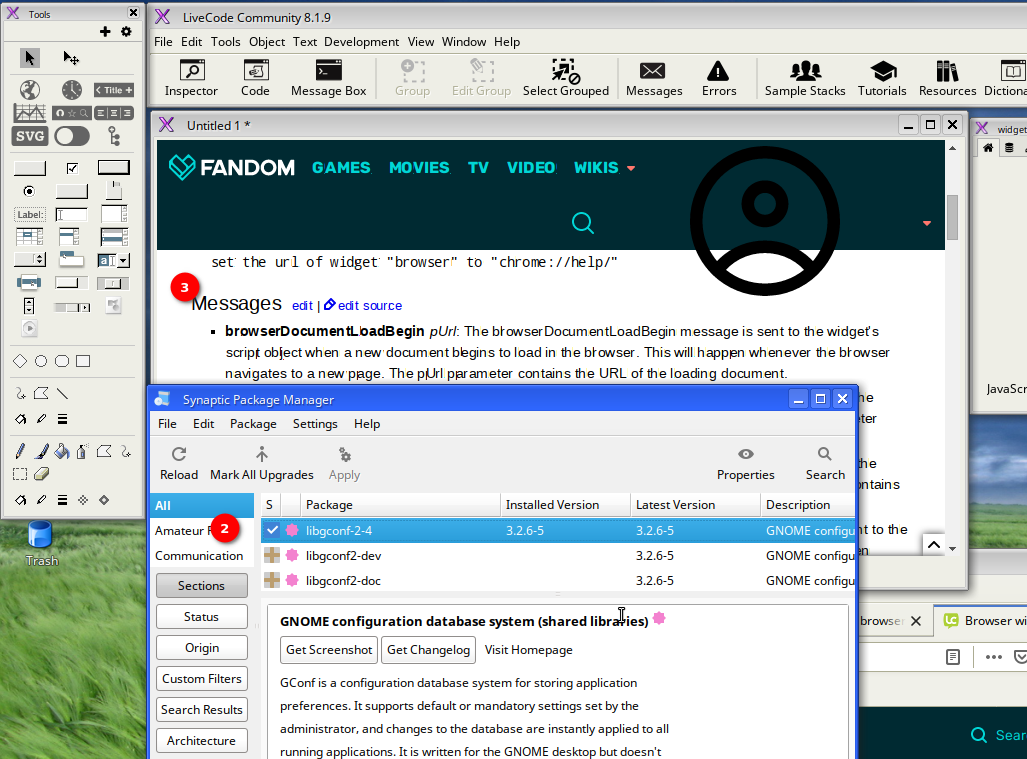Viewport: 1027px width, 759px height.
Task: Click the status checkbox for libgconf-2-4
Action: [272, 530]
